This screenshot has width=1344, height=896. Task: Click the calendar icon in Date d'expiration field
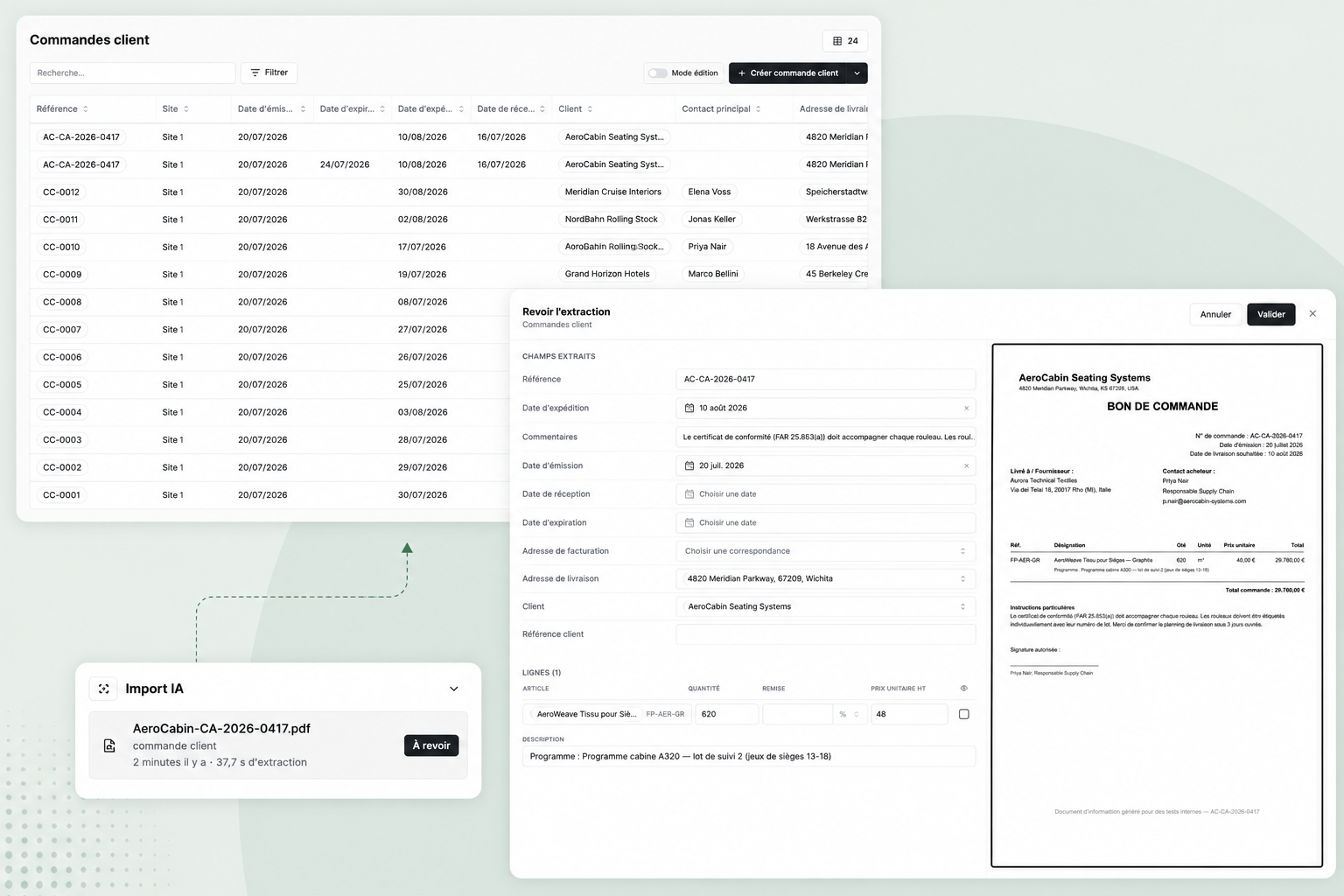pos(689,523)
